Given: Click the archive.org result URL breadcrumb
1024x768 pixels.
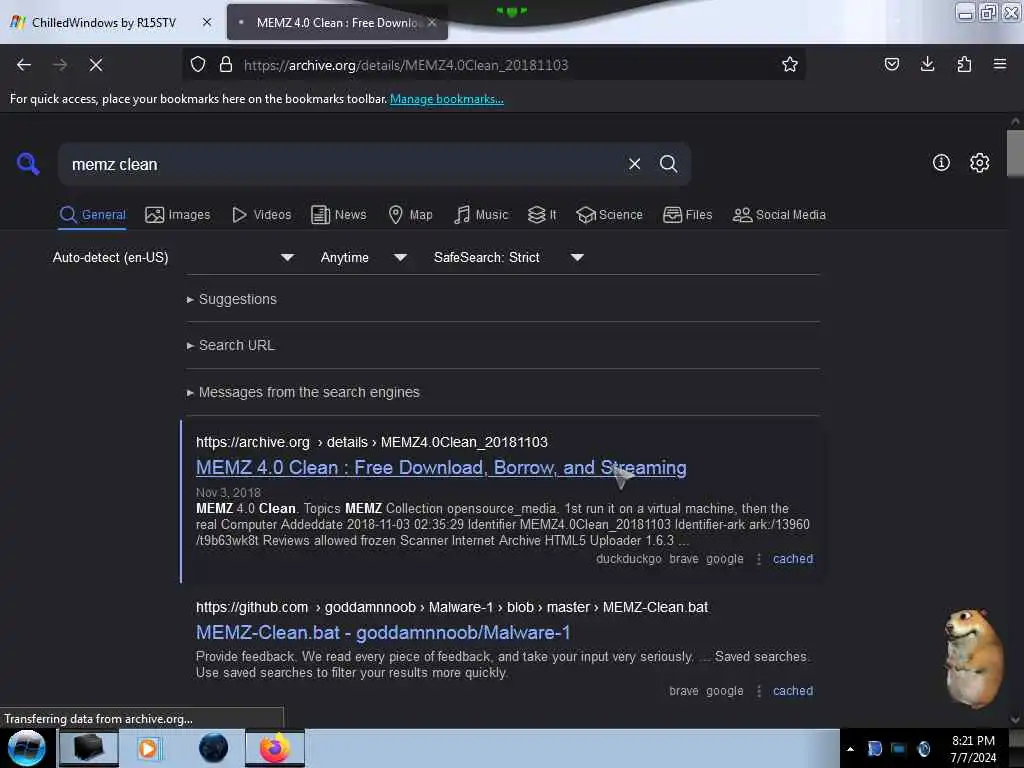Looking at the screenshot, I should (x=372, y=442).
